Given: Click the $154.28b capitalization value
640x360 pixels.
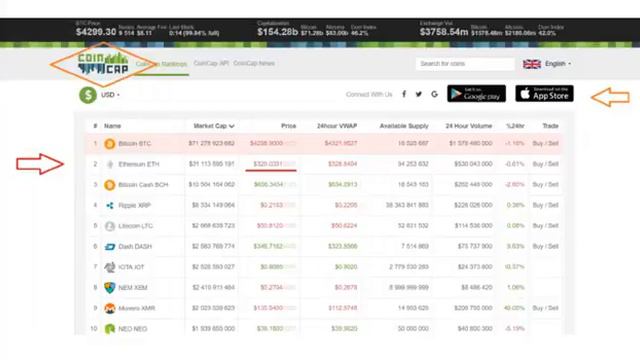Looking at the screenshot, I should pyautogui.click(x=278, y=32).
